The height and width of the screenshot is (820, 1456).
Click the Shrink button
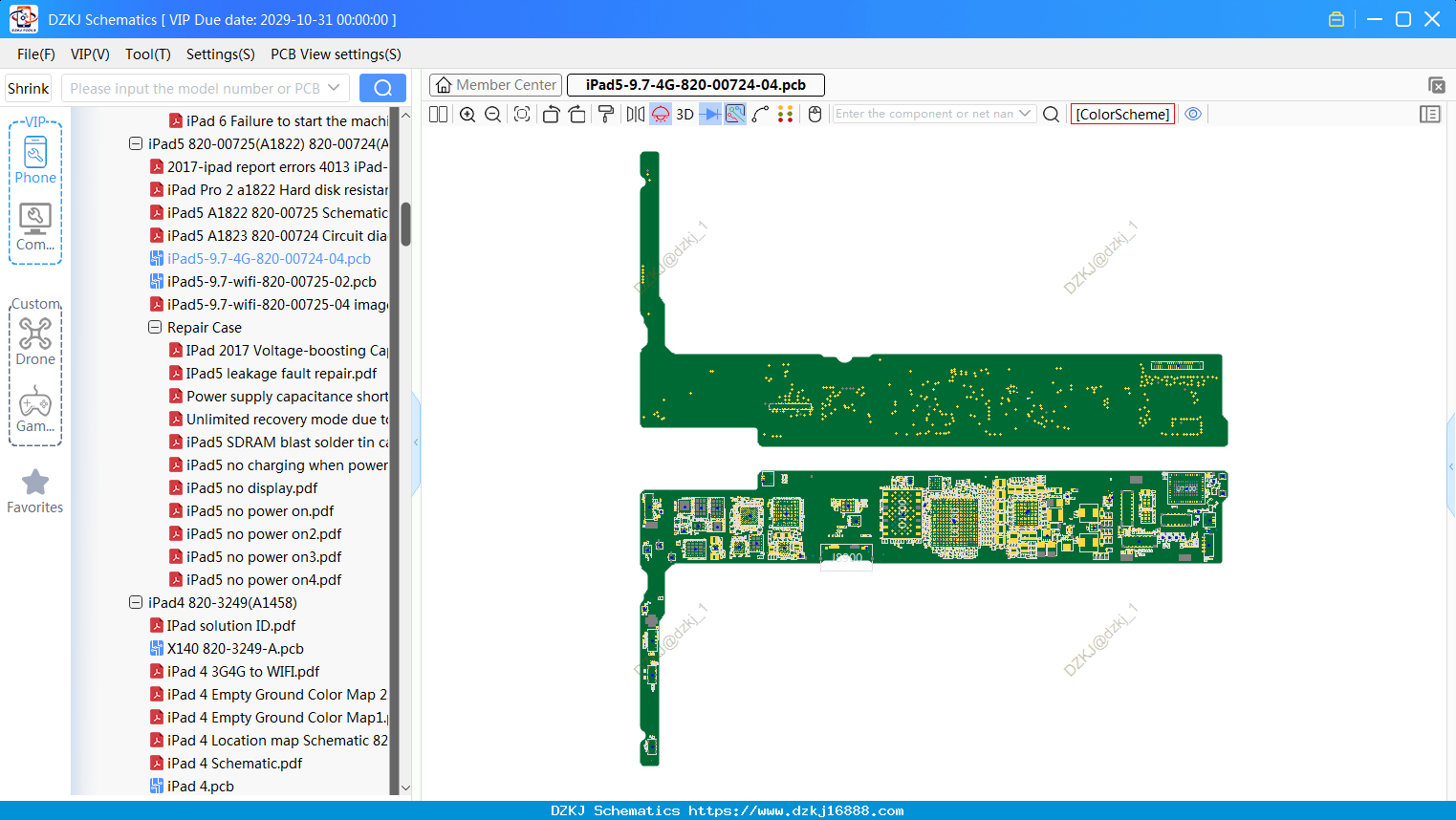28,88
